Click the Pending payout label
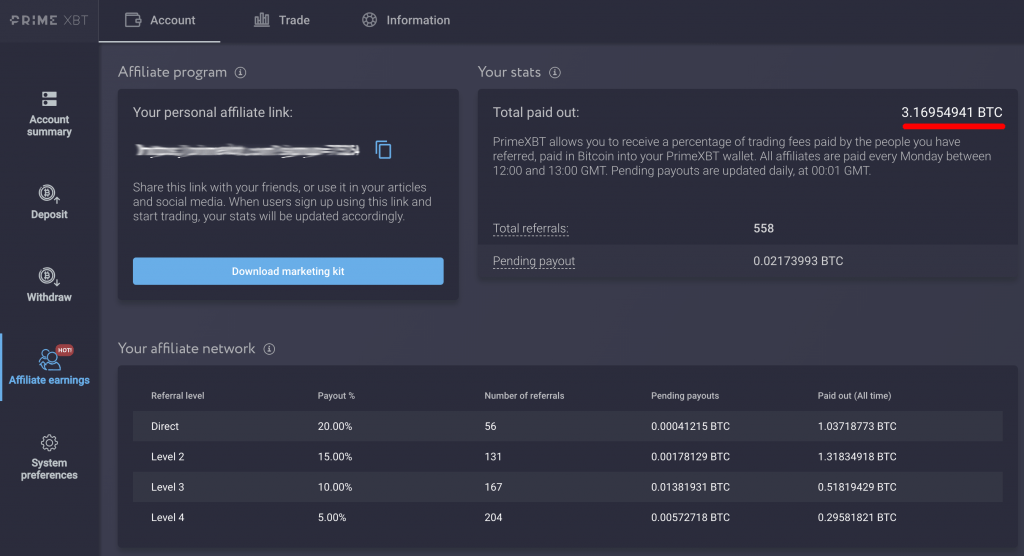This screenshot has height=556, width=1024. 534,261
